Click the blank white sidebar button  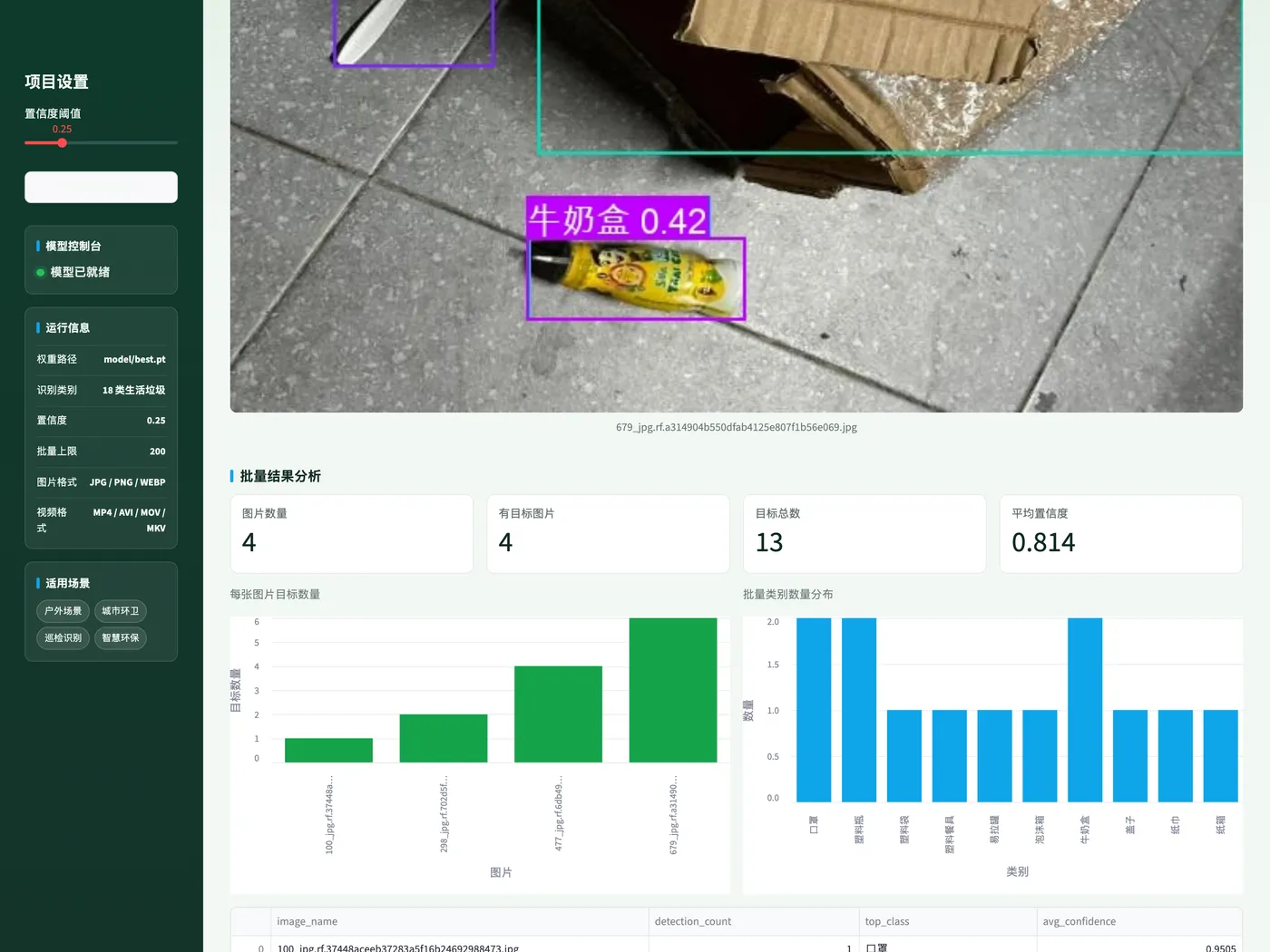pos(101,187)
